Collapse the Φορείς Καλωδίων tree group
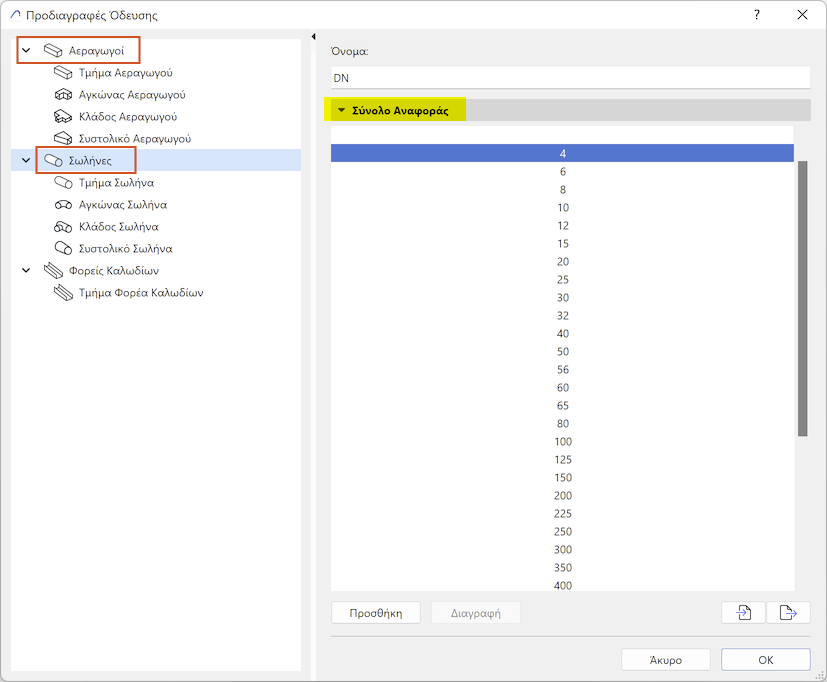Image resolution: width=827 pixels, height=682 pixels. pyautogui.click(x=26, y=271)
